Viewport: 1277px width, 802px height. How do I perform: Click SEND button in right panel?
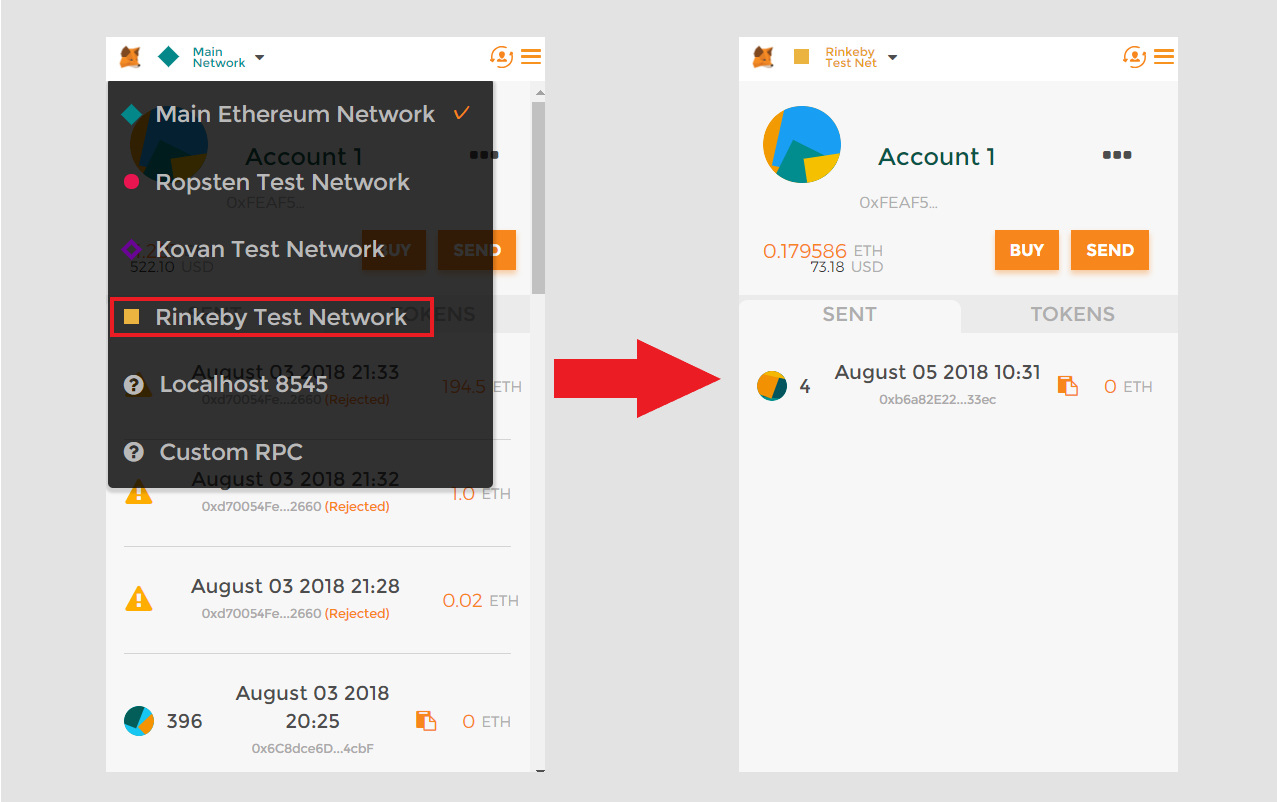[1110, 250]
